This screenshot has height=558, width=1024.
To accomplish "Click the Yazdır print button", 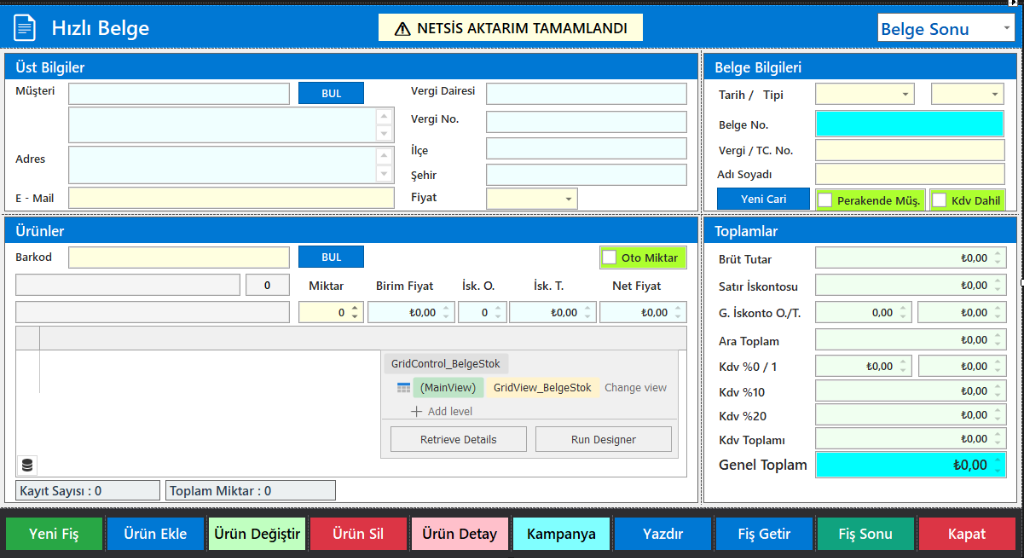I will 663,534.
